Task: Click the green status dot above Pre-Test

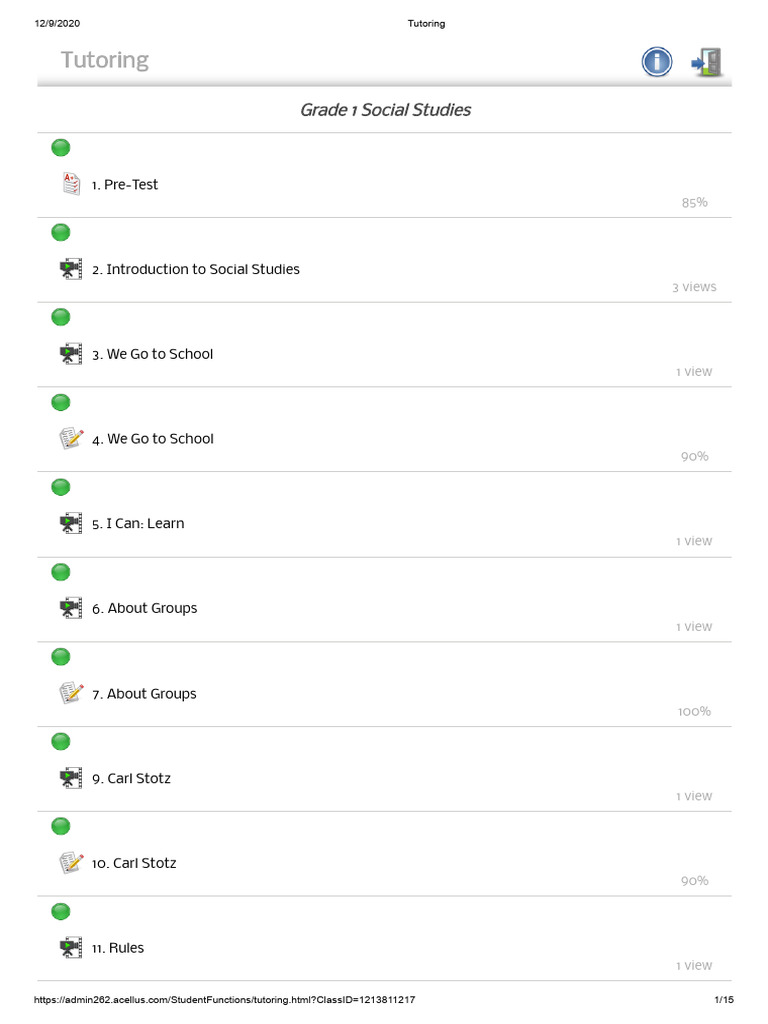Action: 61,148
